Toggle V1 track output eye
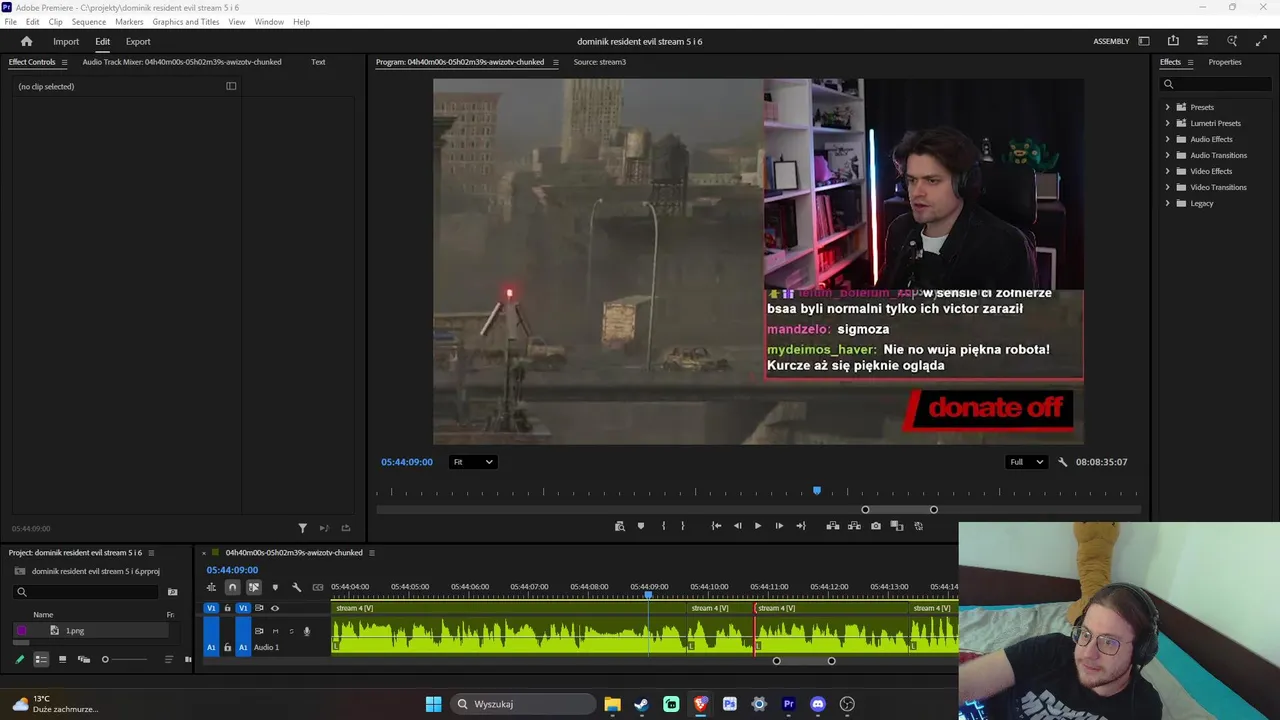 pyautogui.click(x=275, y=608)
